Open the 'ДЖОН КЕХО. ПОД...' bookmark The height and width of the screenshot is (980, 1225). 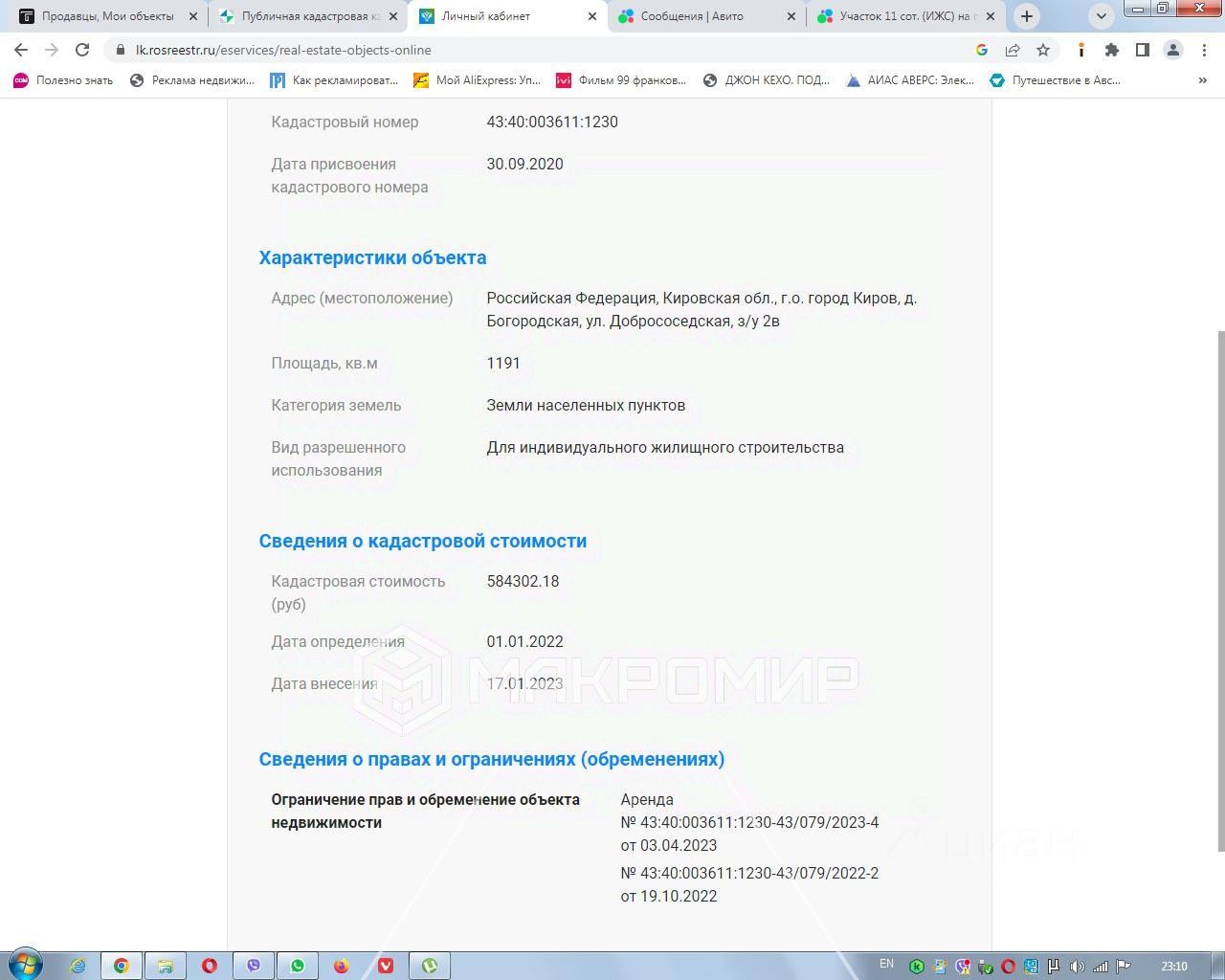tap(767, 80)
